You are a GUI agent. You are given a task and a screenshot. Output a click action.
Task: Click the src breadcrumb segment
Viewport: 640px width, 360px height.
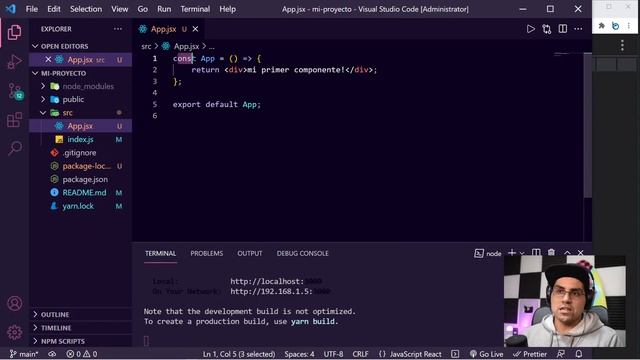click(146, 47)
